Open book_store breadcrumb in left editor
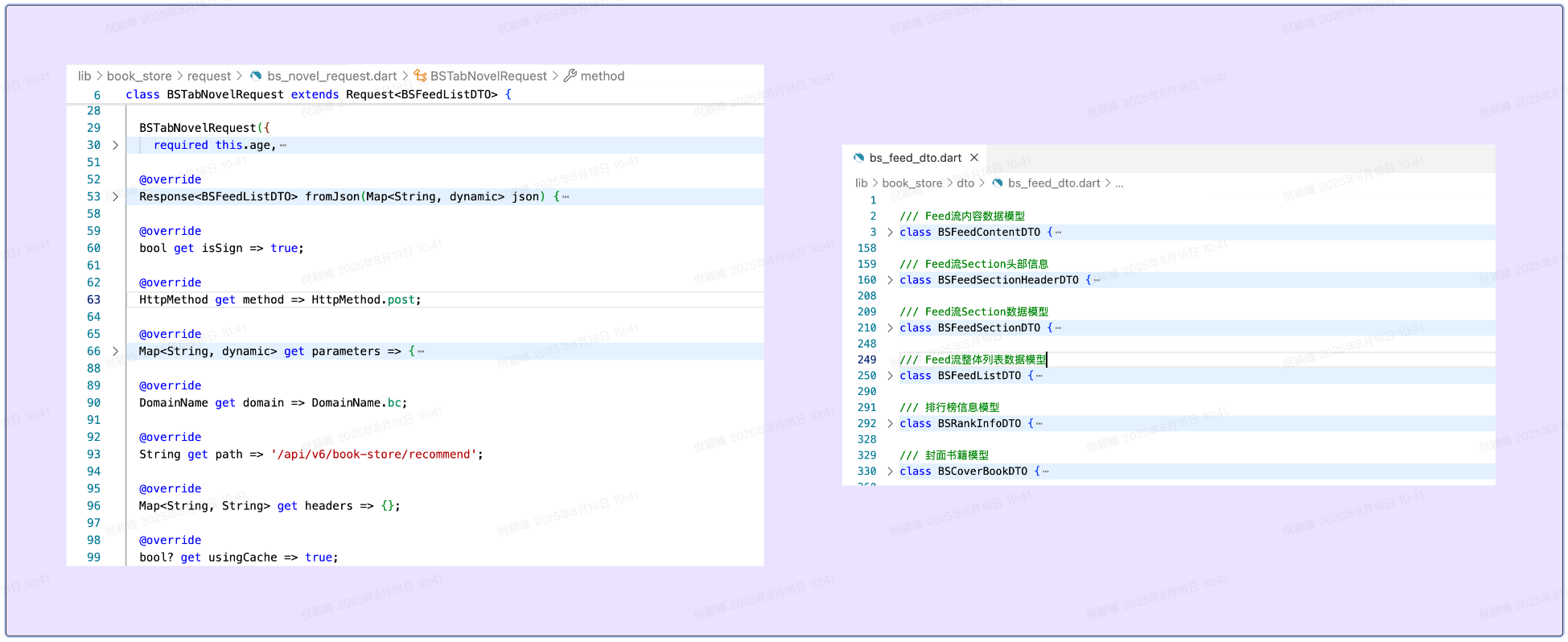 point(139,76)
